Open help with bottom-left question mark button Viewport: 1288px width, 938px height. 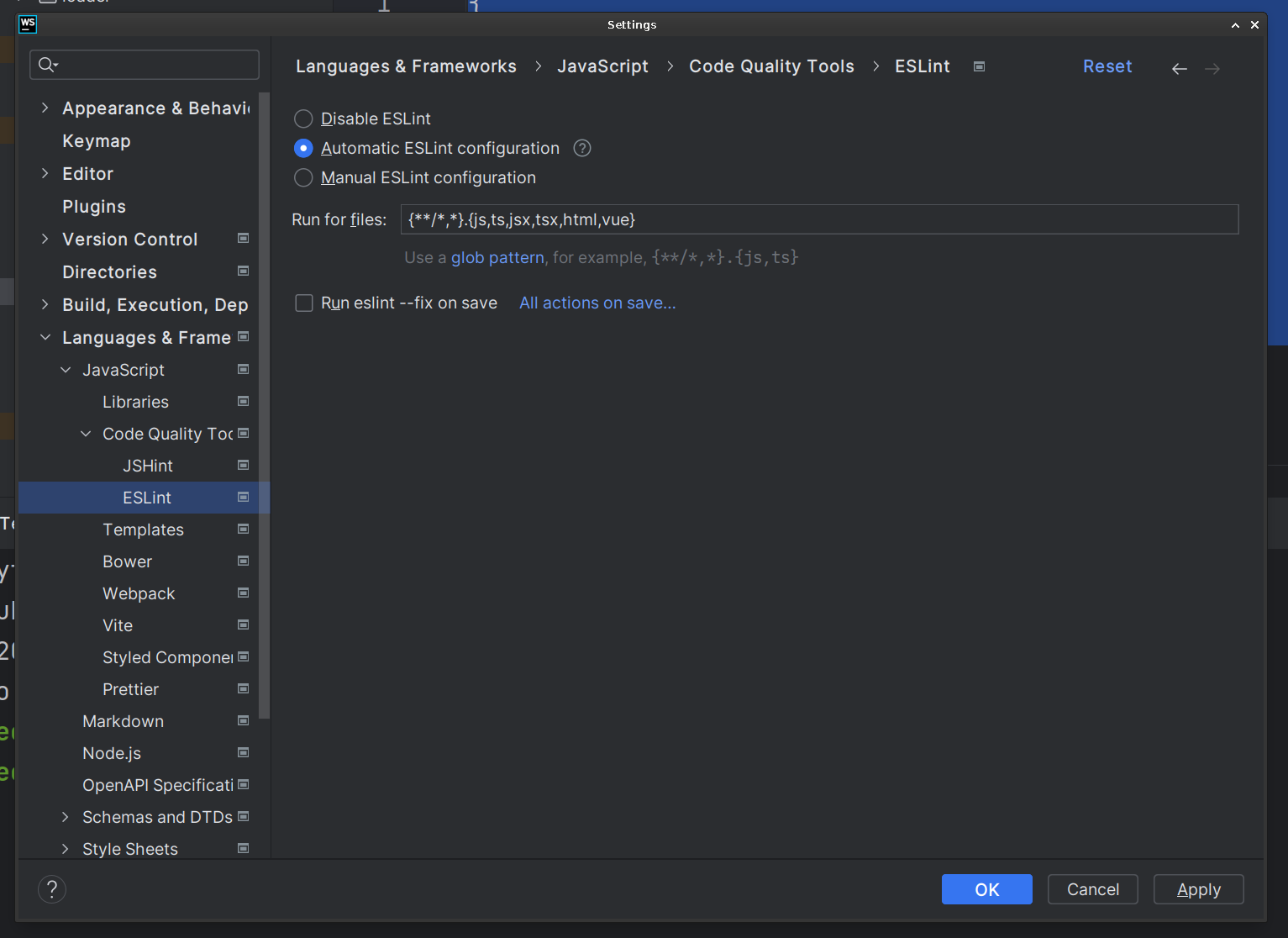click(x=52, y=889)
